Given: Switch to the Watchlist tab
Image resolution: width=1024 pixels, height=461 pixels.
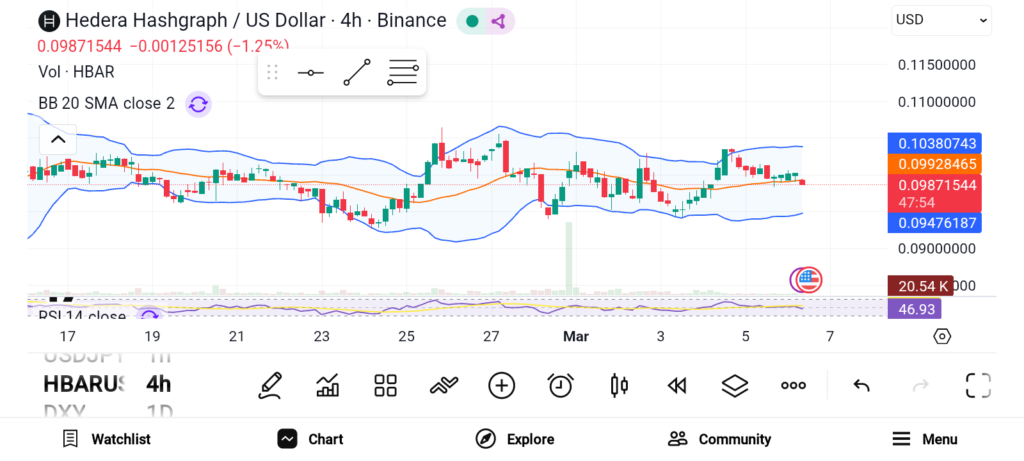Looking at the screenshot, I should coord(106,439).
